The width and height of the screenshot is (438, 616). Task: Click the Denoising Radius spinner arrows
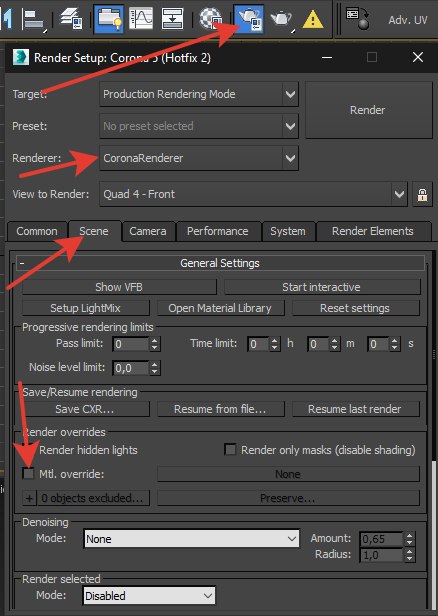point(410,555)
